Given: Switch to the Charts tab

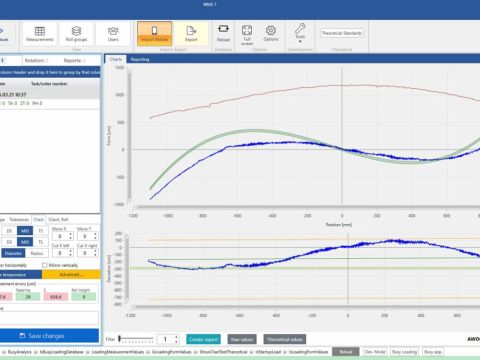Looking at the screenshot, I should [x=116, y=59].
